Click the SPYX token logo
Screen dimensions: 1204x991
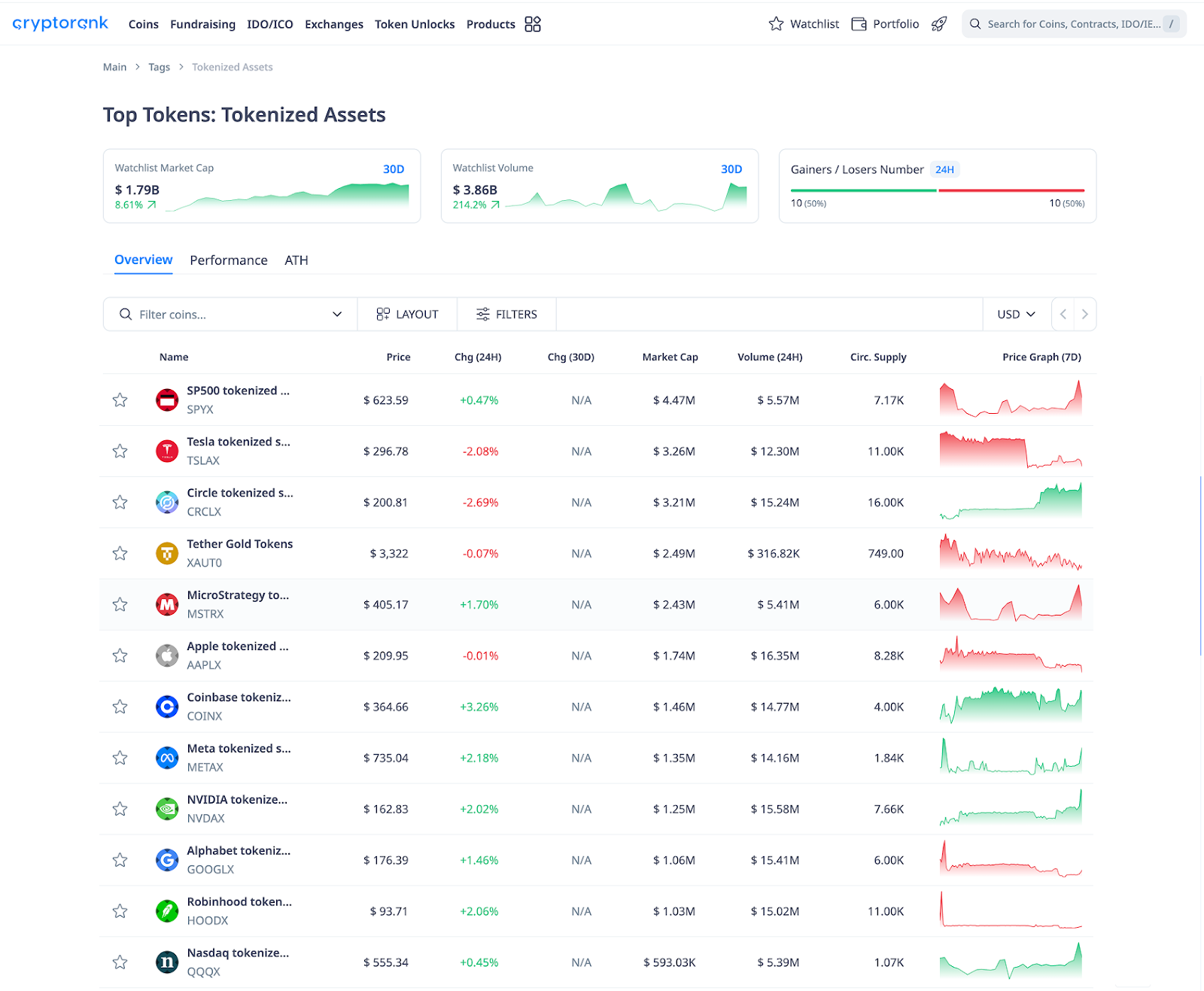[x=167, y=400]
